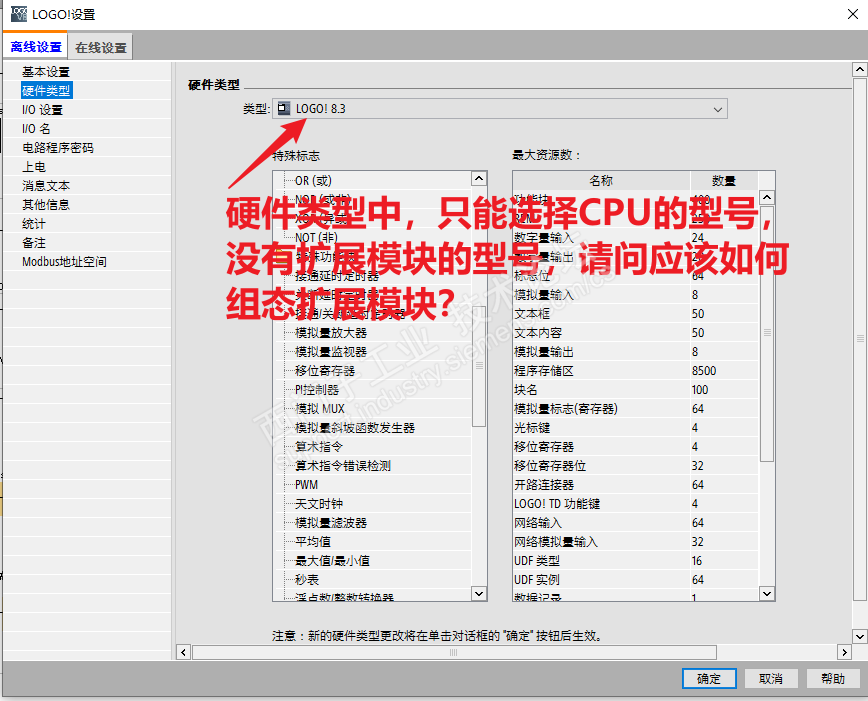
Task: Close the LOGO!设置 dialog
Action: pos(852,14)
